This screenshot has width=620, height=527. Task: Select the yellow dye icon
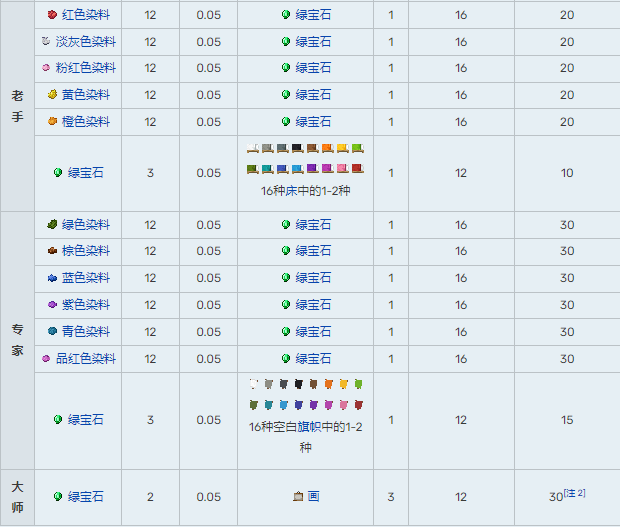(53, 95)
